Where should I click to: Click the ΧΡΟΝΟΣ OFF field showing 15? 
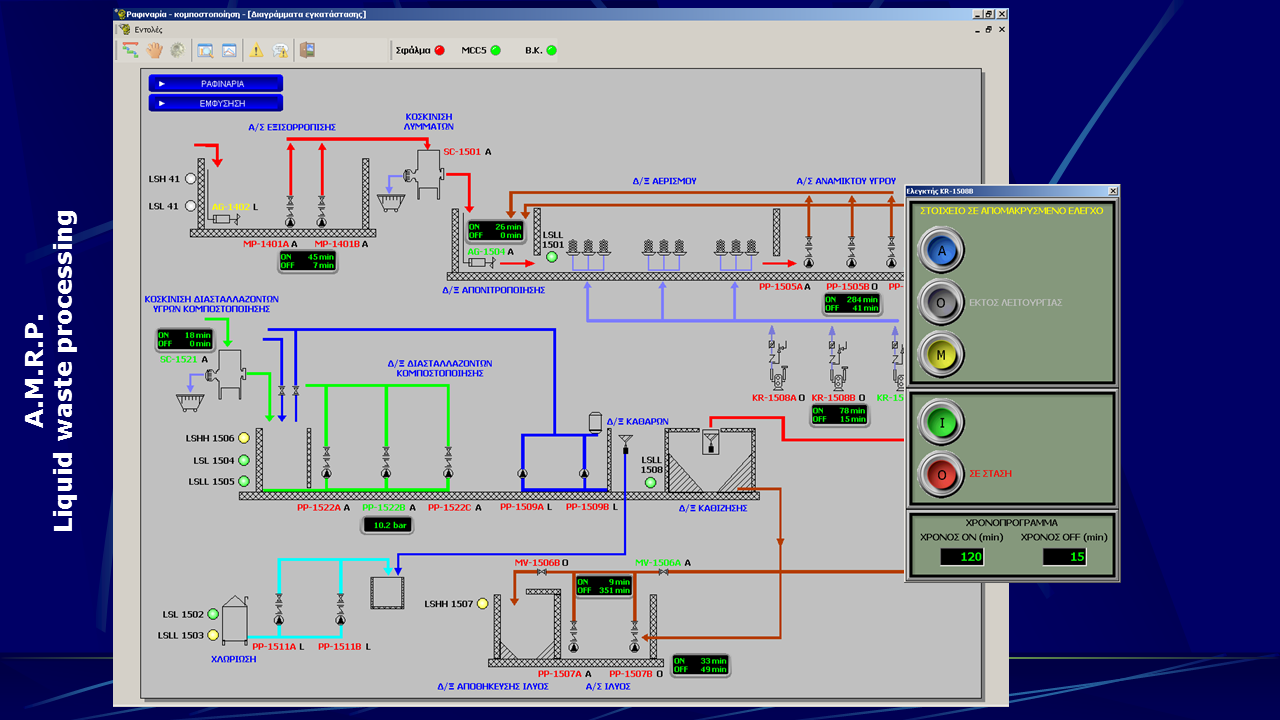(x=1064, y=557)
